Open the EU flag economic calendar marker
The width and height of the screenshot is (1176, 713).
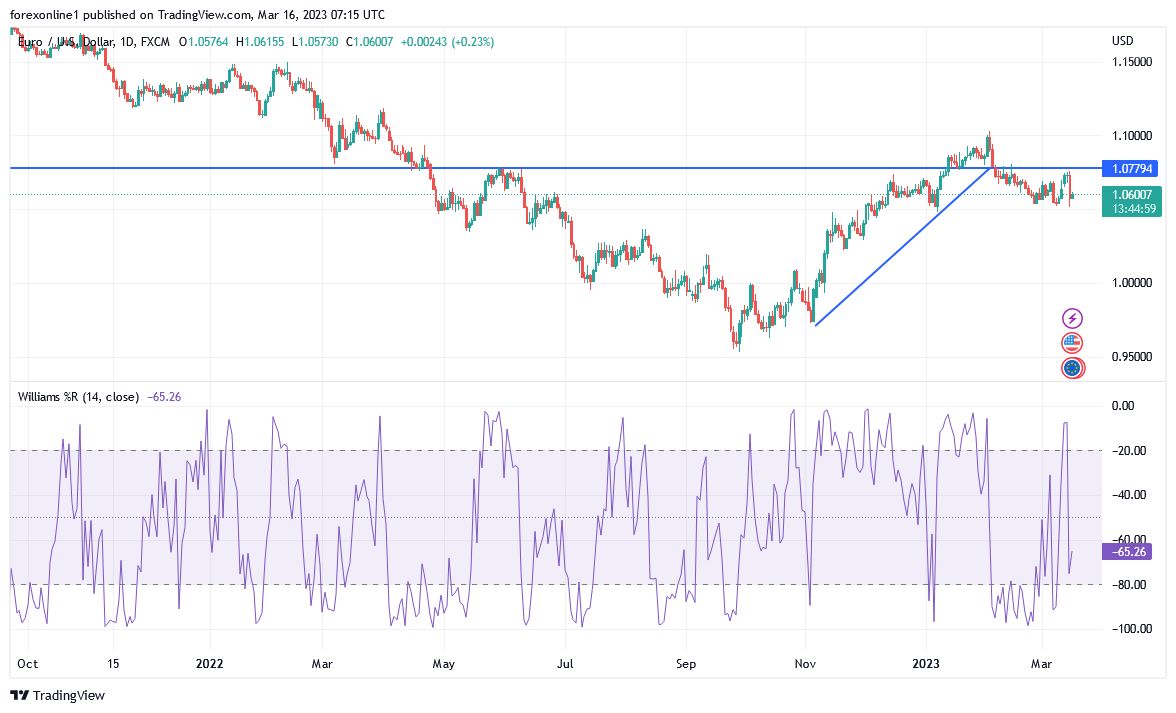tap(1072, 367)
